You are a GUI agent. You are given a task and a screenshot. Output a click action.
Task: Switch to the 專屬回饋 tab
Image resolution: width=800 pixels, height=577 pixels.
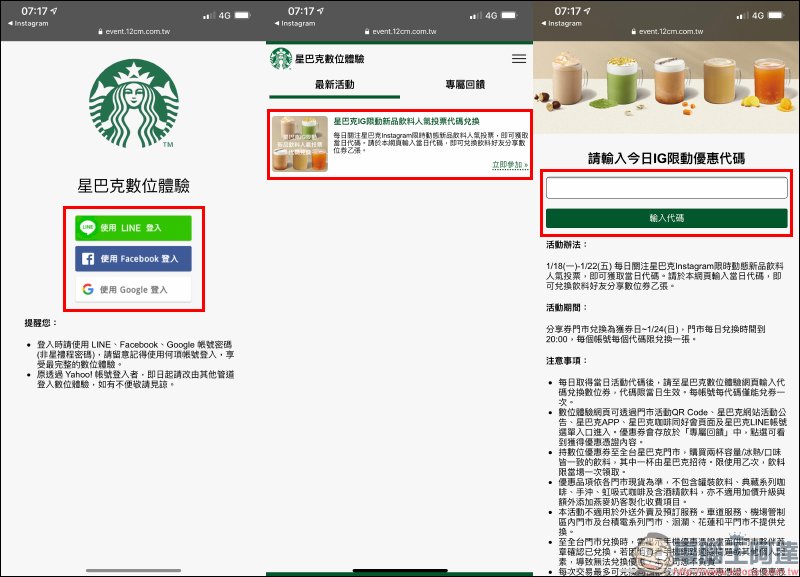(x=465, y=85)
